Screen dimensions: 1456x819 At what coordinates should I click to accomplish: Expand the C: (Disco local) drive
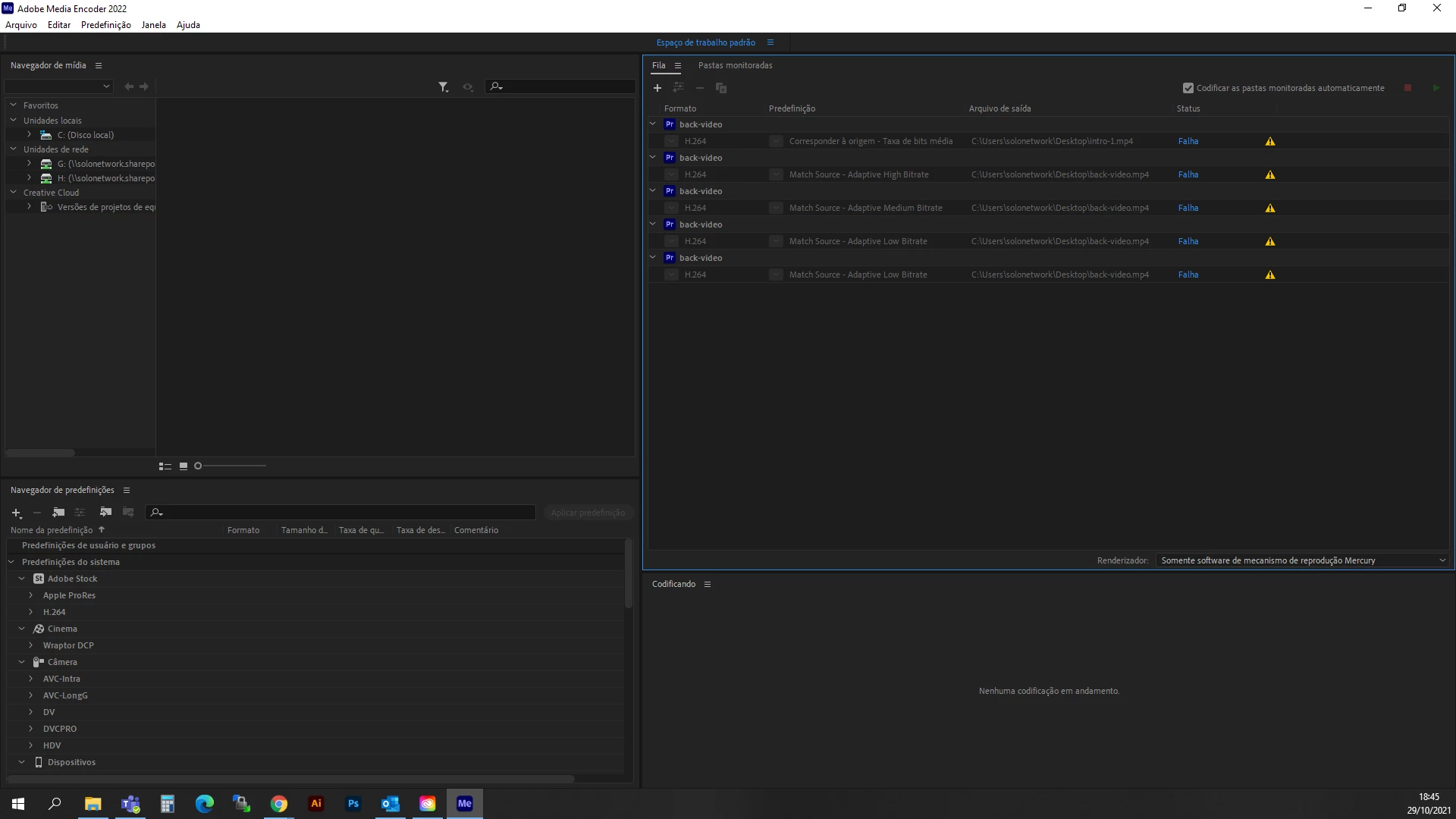30,134
